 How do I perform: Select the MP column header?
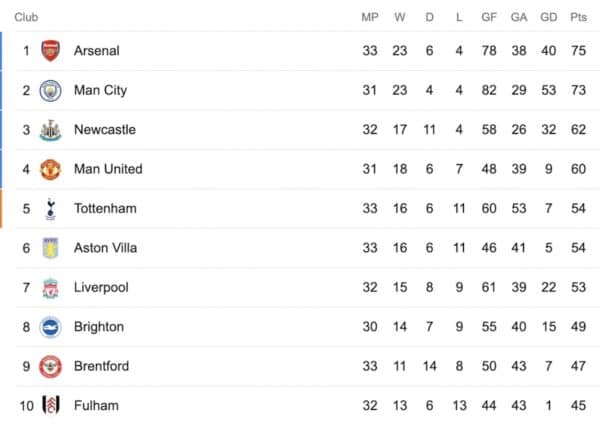(x=370, y=17)
